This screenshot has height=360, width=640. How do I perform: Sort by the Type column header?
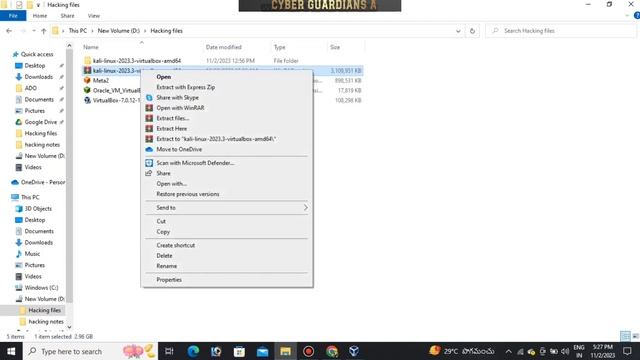coord(280,47)
